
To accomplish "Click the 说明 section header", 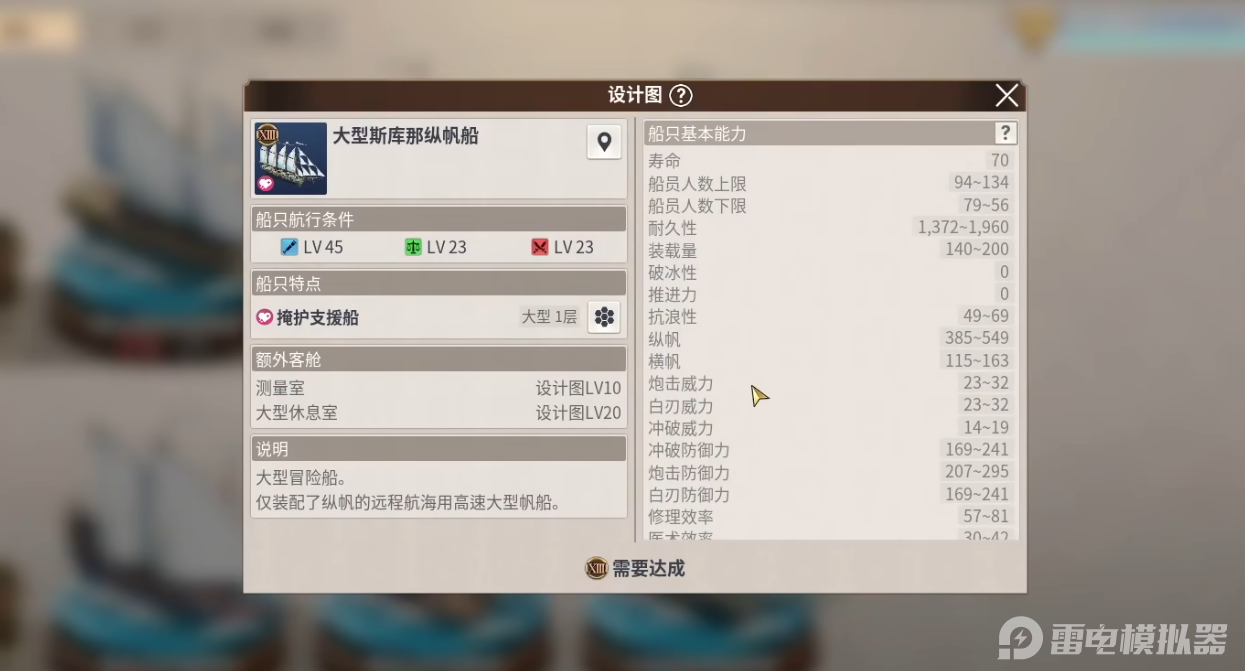I will tap(438, 449).
